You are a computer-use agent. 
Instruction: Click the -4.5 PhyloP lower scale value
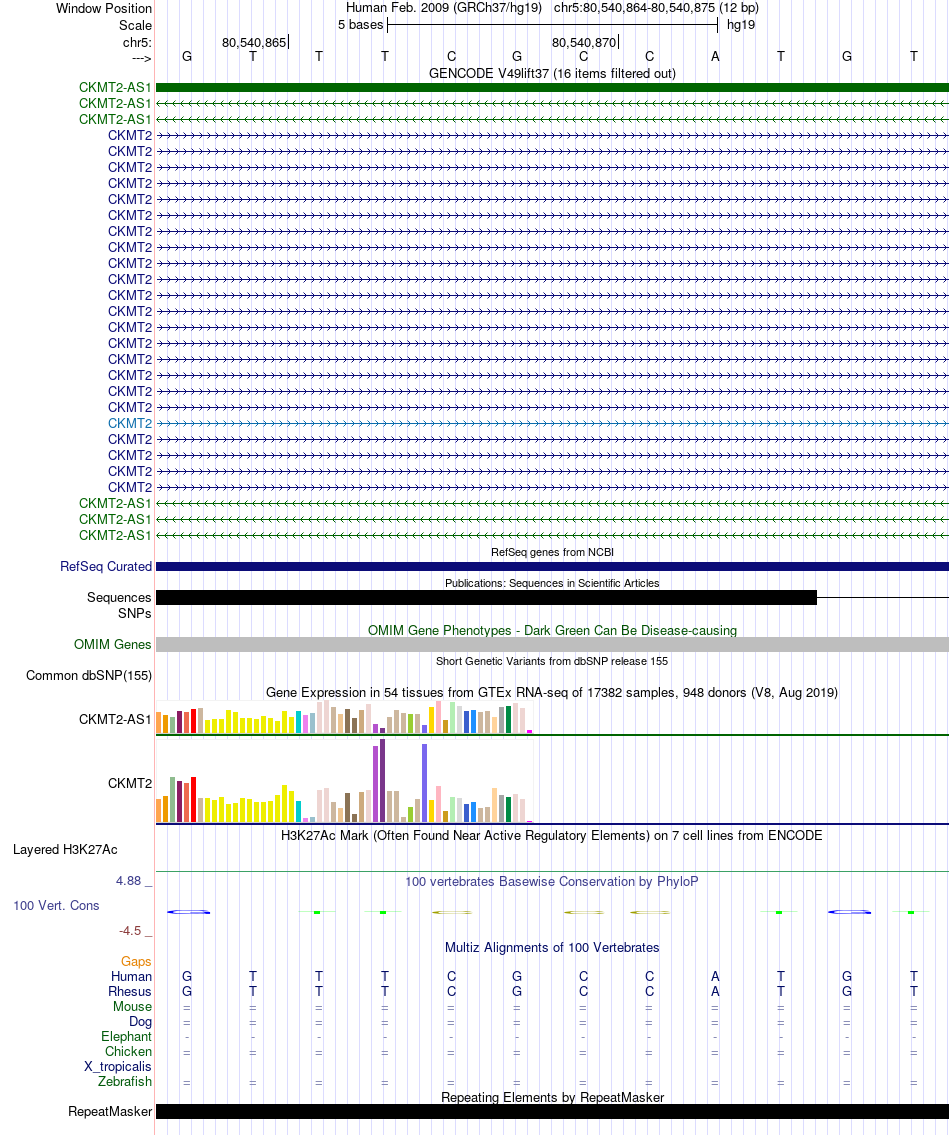(130, 931)
